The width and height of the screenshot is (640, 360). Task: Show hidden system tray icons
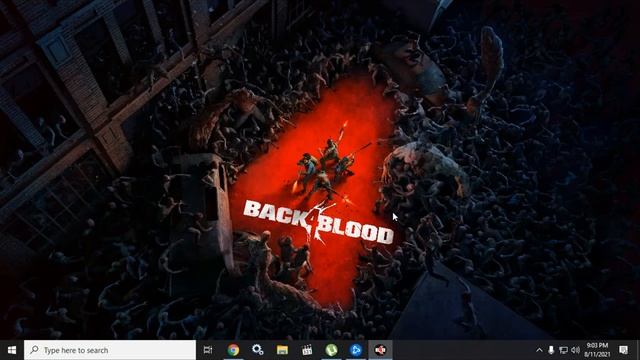pos(539,350)
